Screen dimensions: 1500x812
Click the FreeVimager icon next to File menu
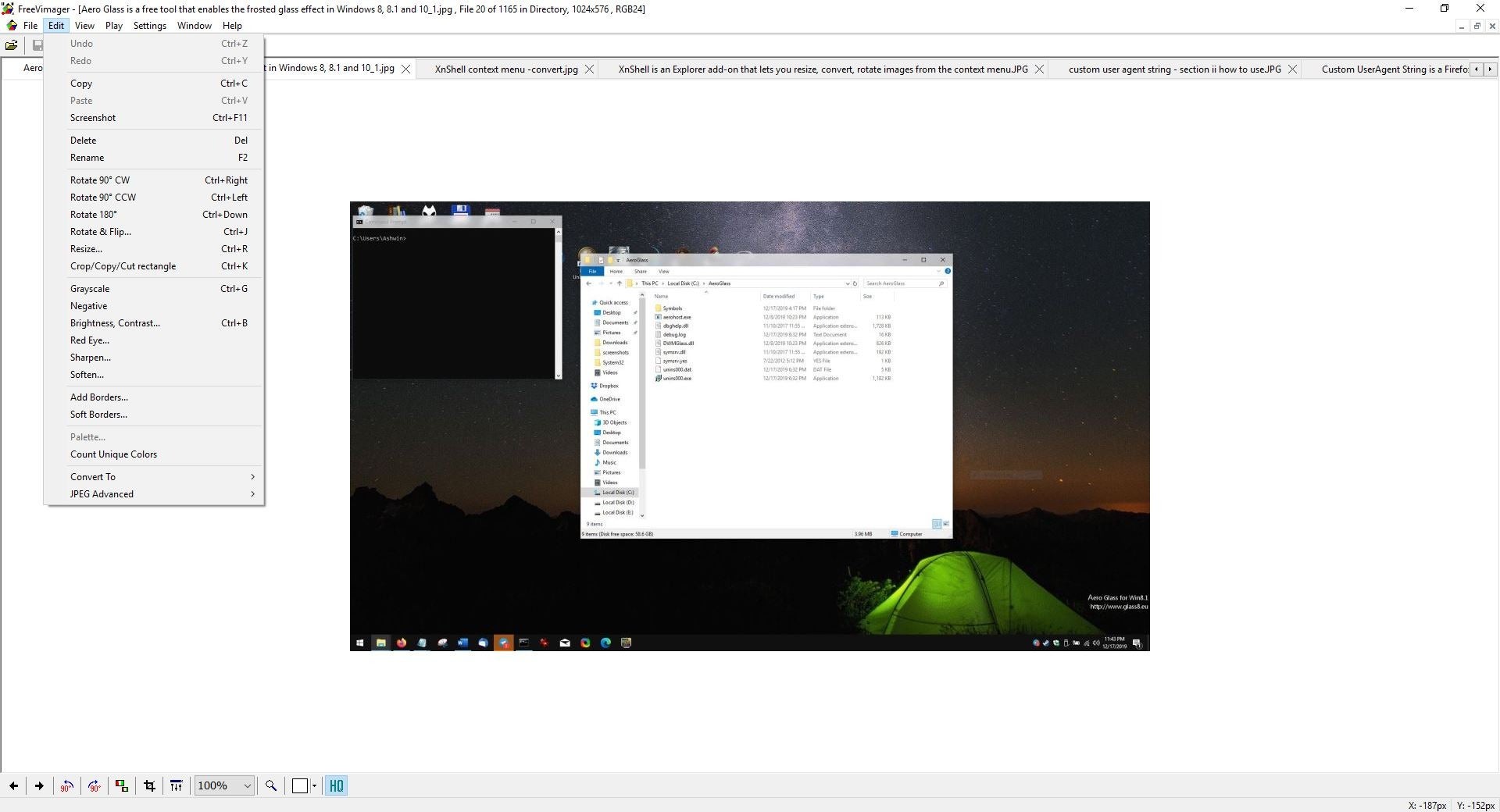tap(12, 25)
